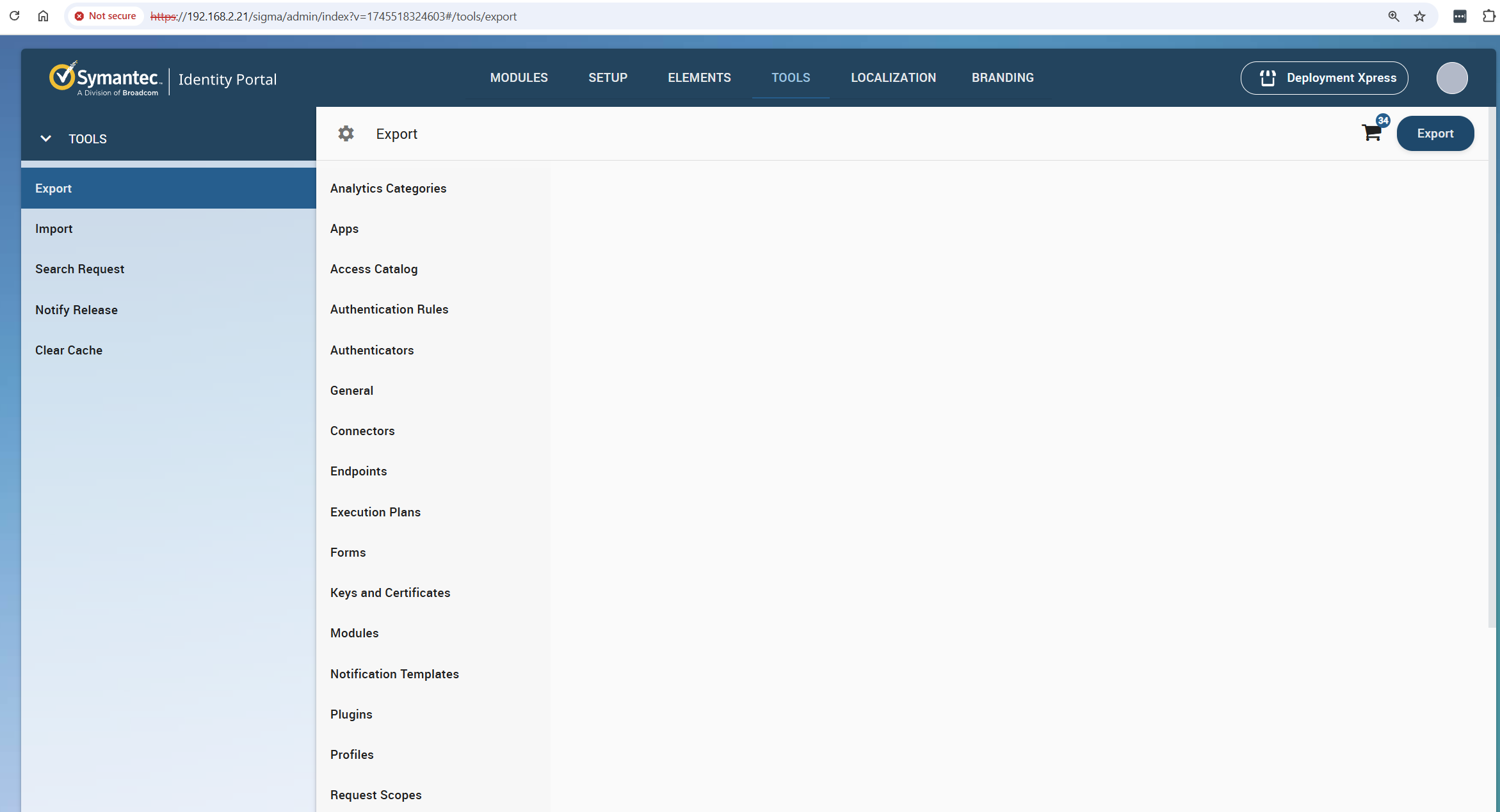This screenshot has height=812, width=1500.
Task: Choose Execution Plans export category
Action: [433, 512]
